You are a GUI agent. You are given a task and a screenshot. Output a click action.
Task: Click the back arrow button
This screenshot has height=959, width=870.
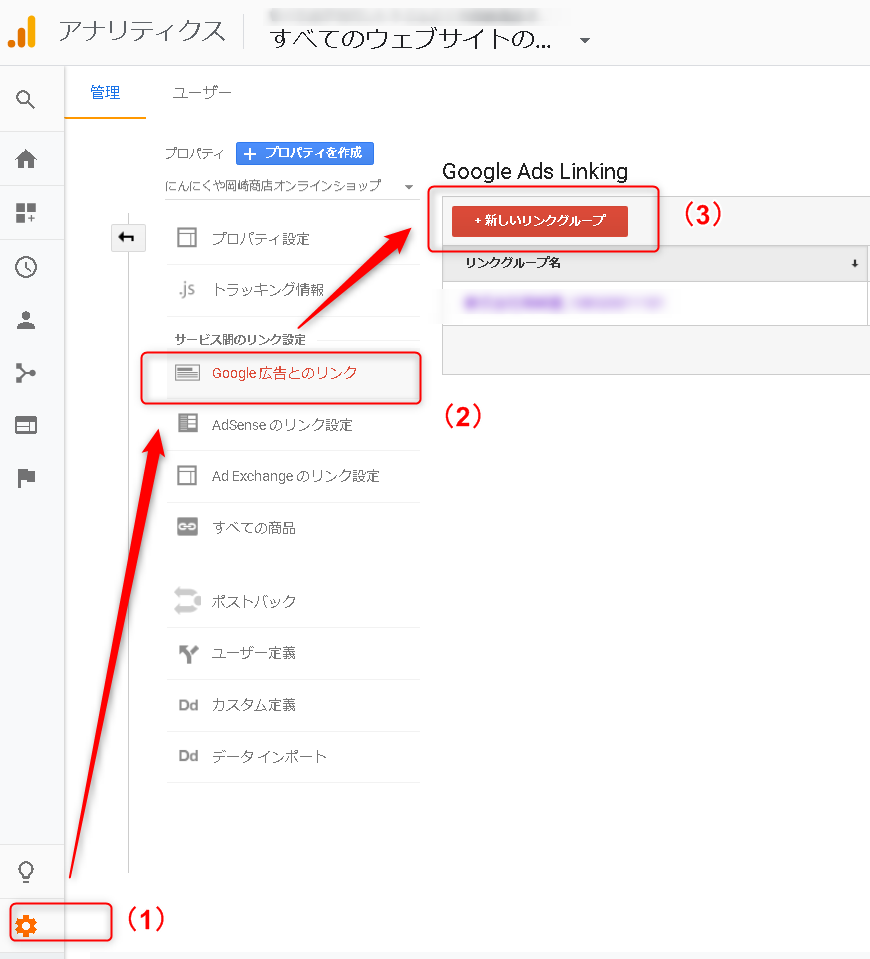[x=128, y=237]
